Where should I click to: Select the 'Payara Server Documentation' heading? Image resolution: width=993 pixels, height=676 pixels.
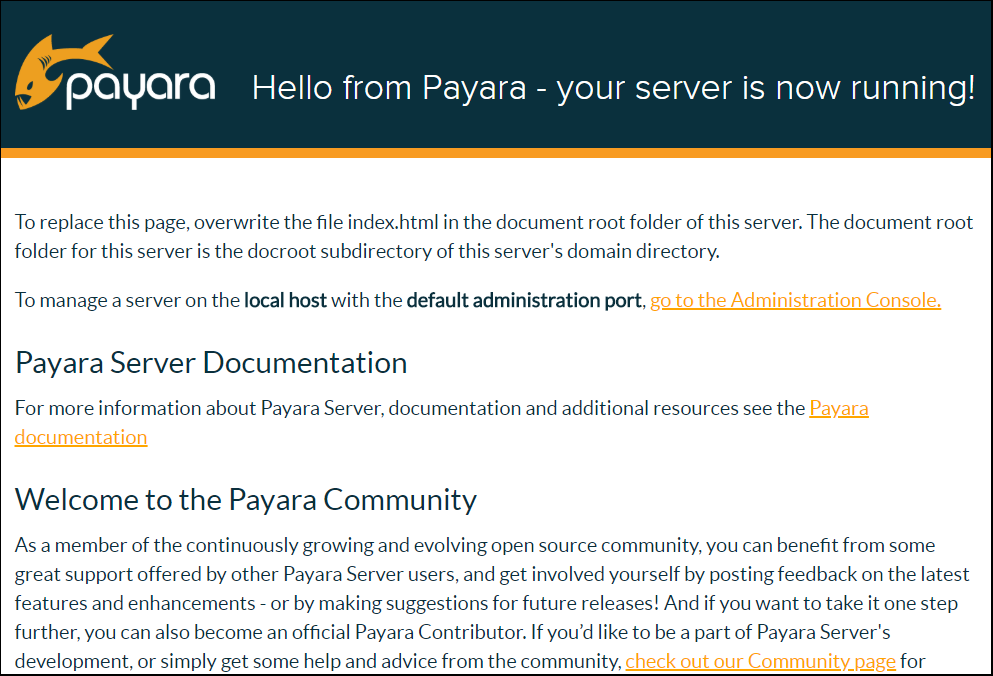(211, 363)
